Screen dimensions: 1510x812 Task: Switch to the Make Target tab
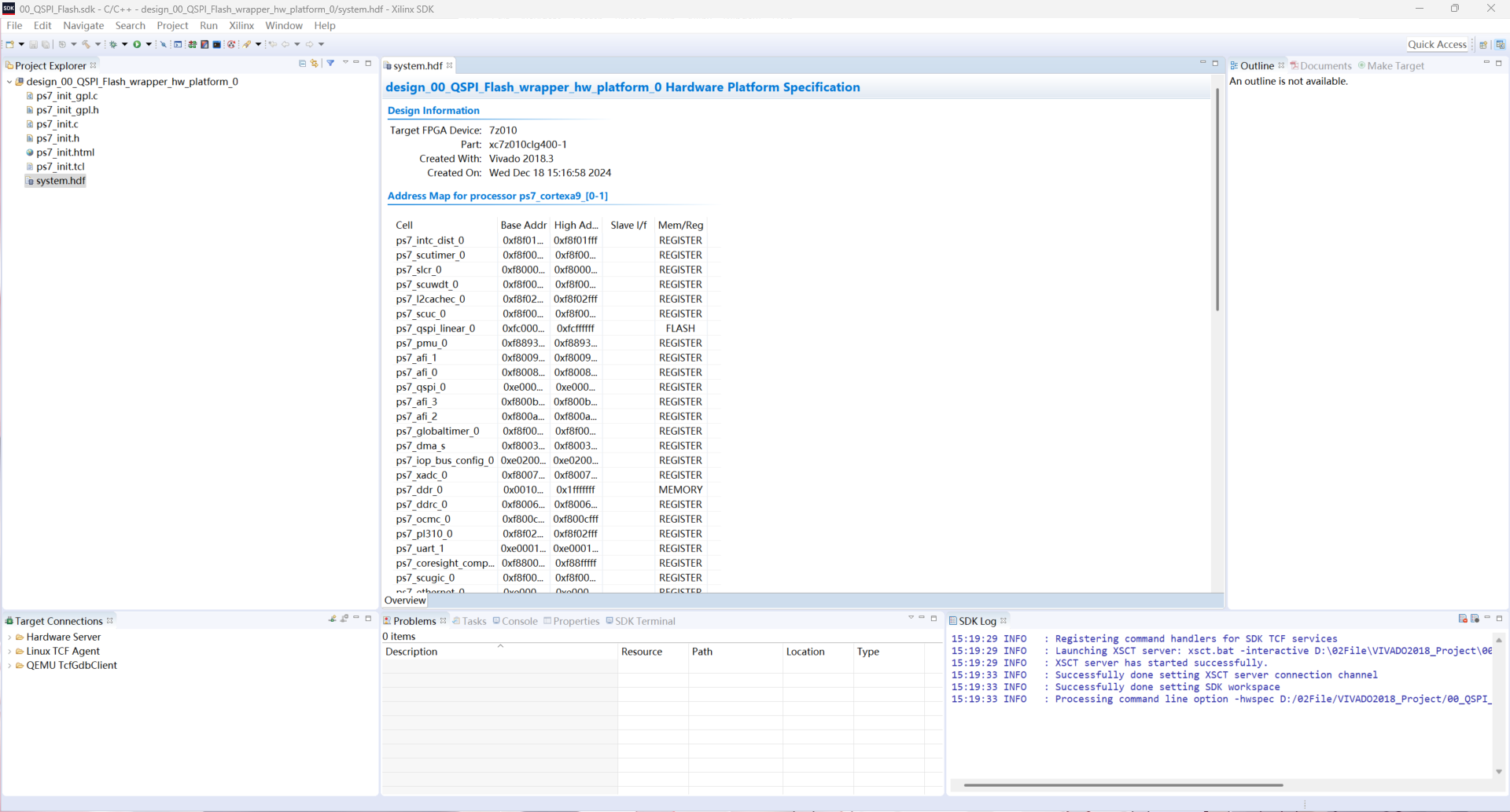coord(1391,66)
